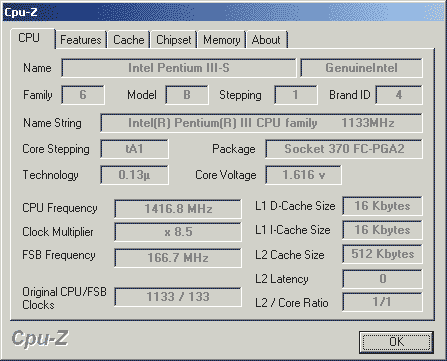This screenshot has width=447, height=361.
Task: Click the Package field Socket 370 FC-PGA2
Action: click(344, 149)
